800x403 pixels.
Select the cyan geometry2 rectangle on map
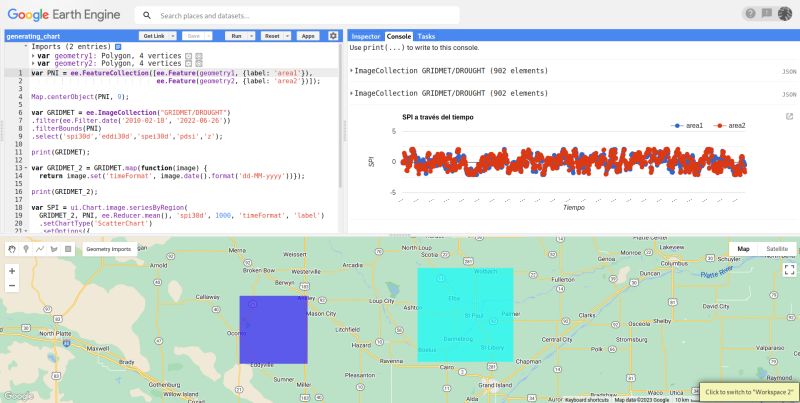(x=465, y=315)
